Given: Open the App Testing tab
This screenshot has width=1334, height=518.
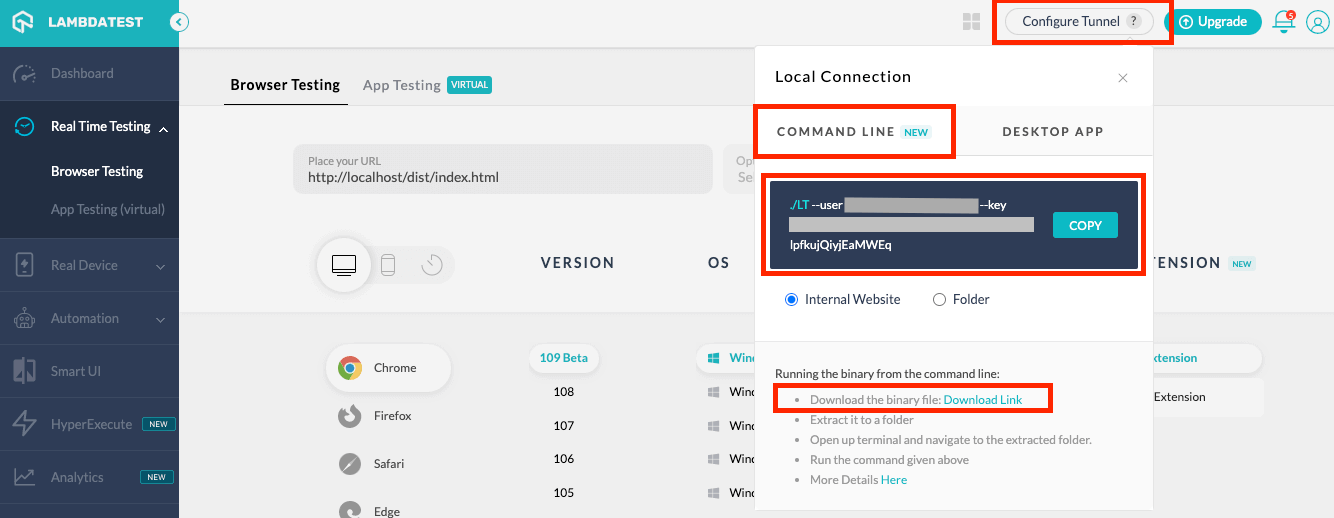Looking at the screenshot, I should point(402,85).
